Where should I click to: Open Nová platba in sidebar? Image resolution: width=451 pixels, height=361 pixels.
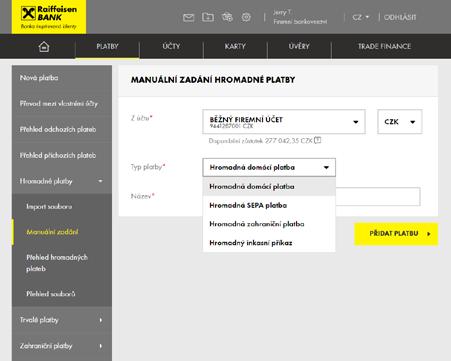62,78
